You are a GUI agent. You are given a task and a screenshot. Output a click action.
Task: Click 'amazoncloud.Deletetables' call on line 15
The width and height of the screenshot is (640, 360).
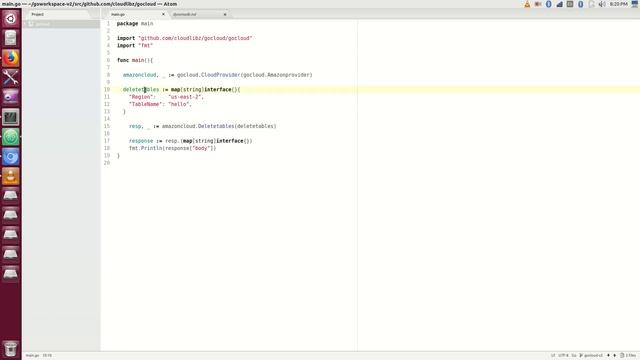pos(198,126)
